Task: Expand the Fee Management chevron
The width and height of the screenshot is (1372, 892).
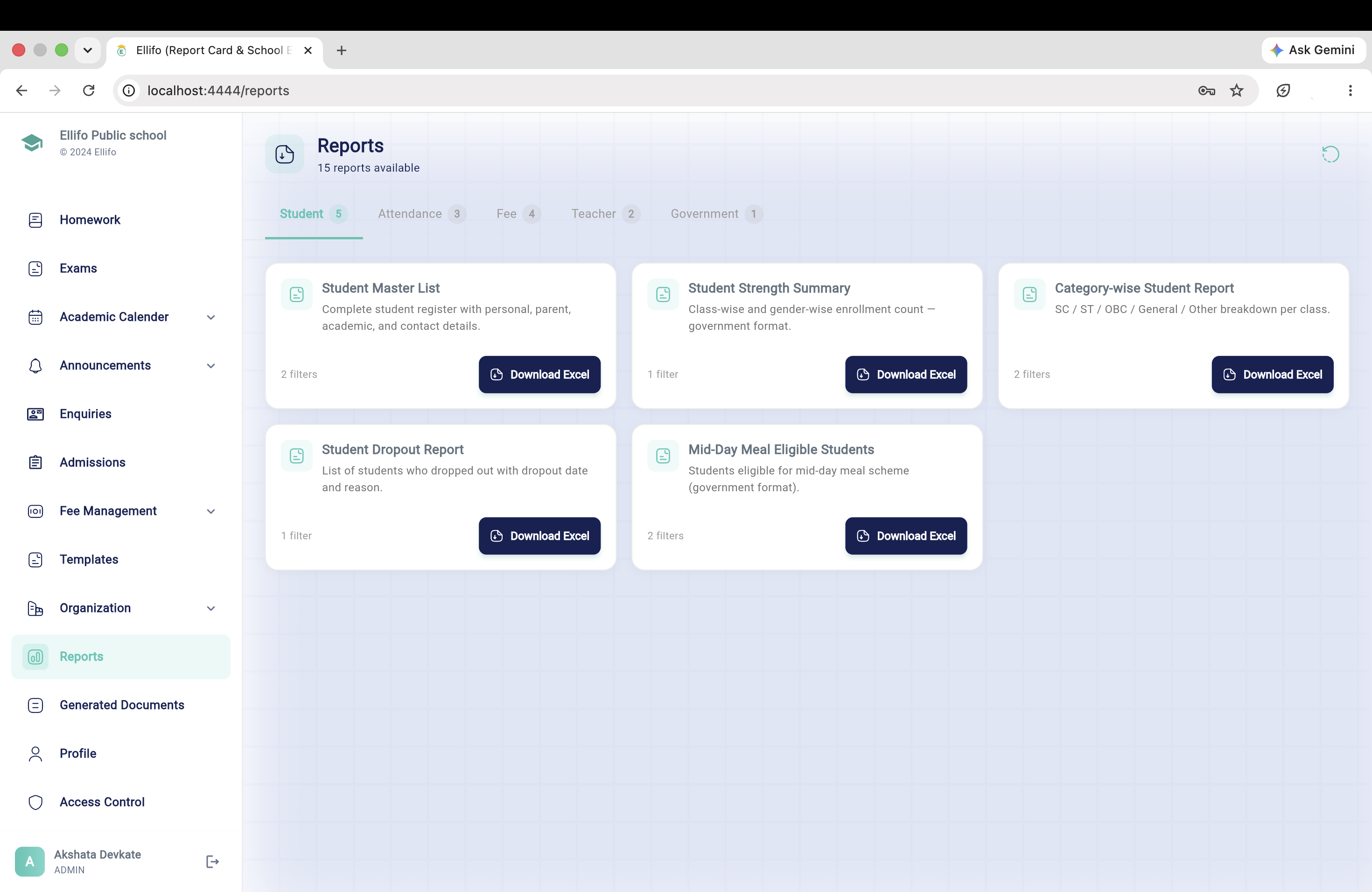Action: tap(211, 511)
